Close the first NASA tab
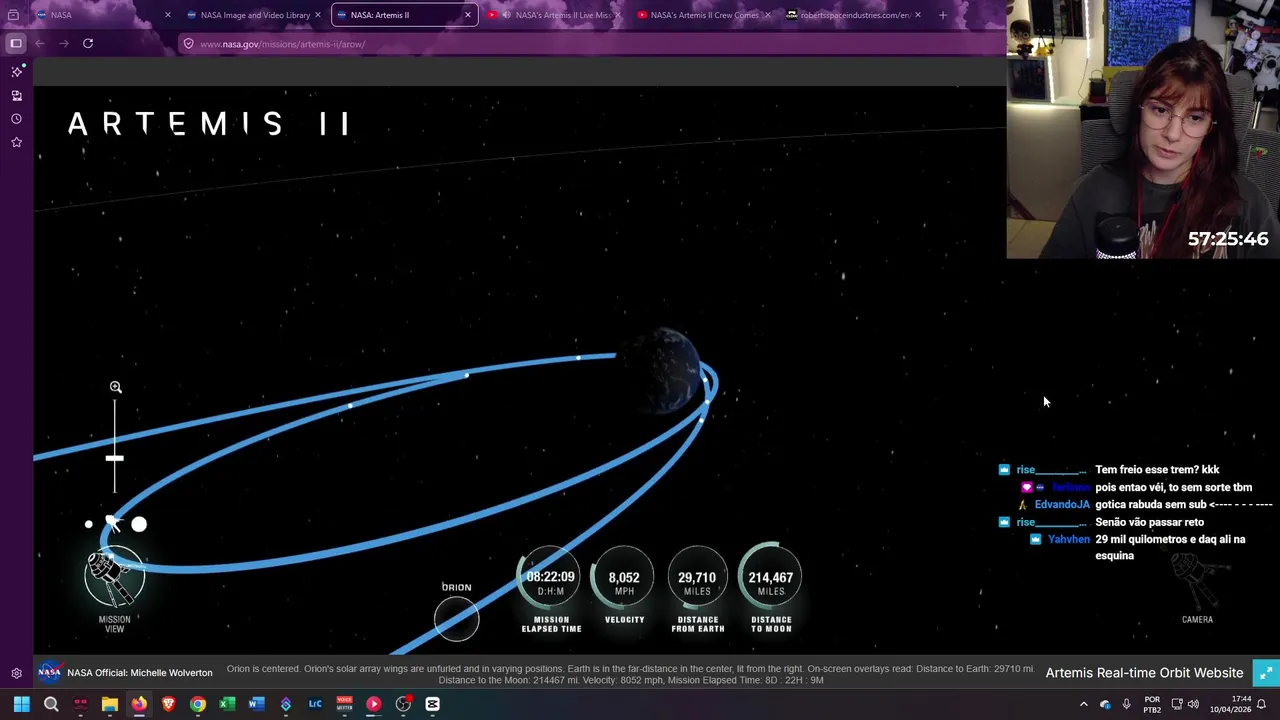 tap(167, 15)
